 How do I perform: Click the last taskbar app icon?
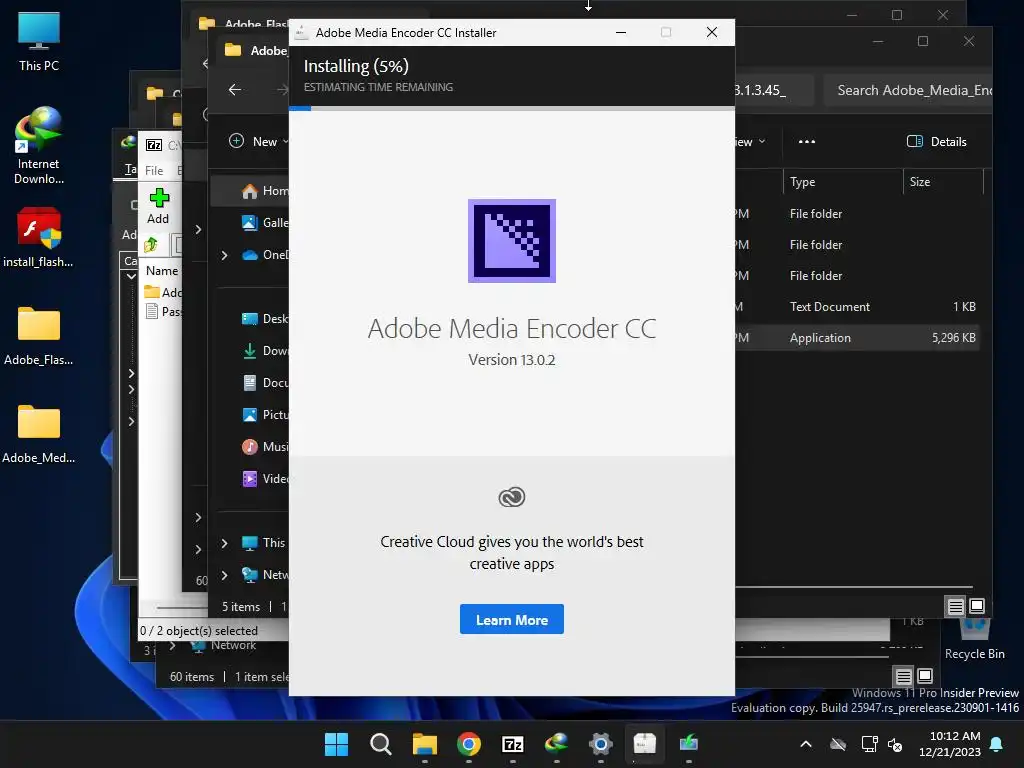688,744
